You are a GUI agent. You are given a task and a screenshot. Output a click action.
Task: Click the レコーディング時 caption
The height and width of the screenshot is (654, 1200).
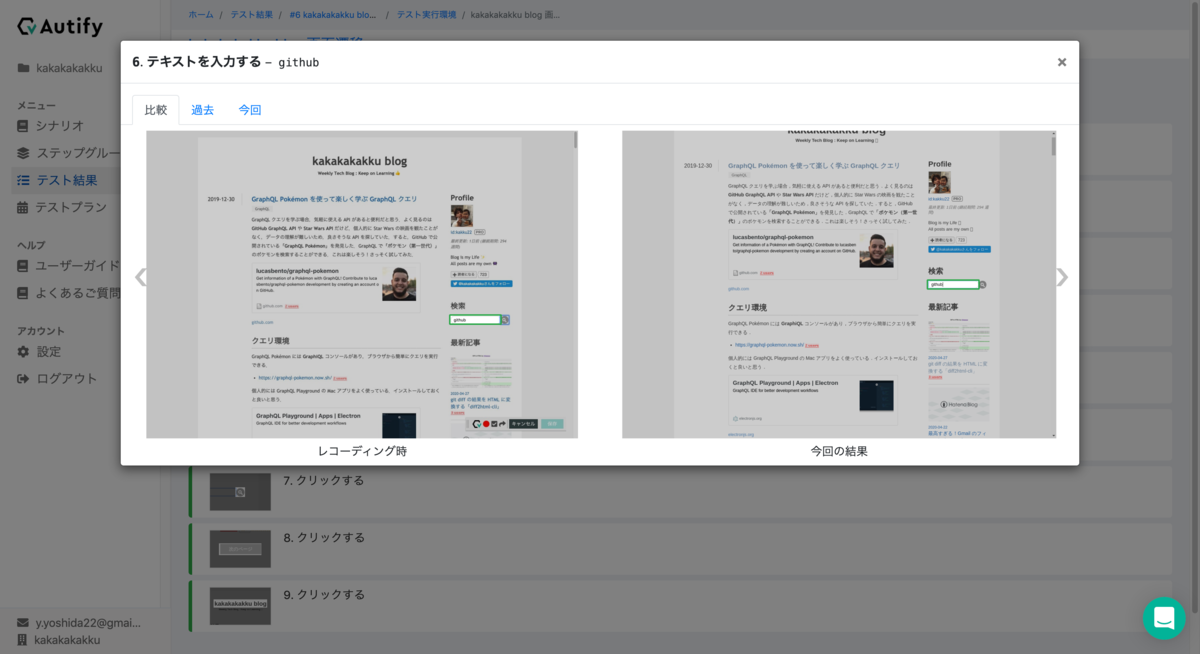[x=362, y=451]
